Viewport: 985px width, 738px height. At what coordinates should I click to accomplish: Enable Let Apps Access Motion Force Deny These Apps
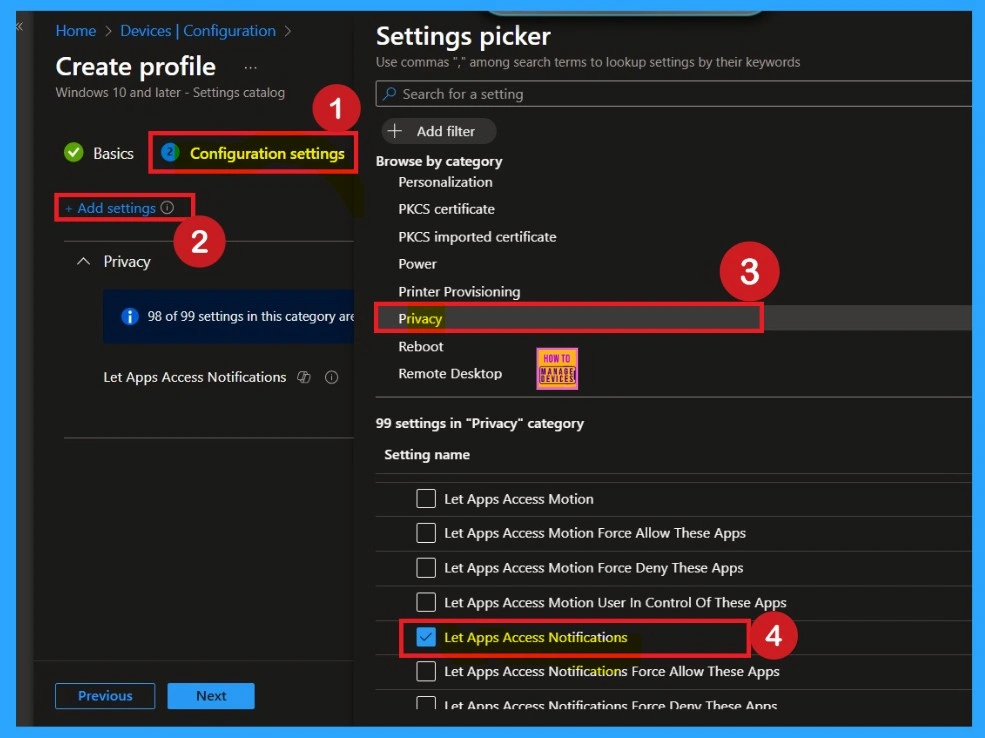426,568
